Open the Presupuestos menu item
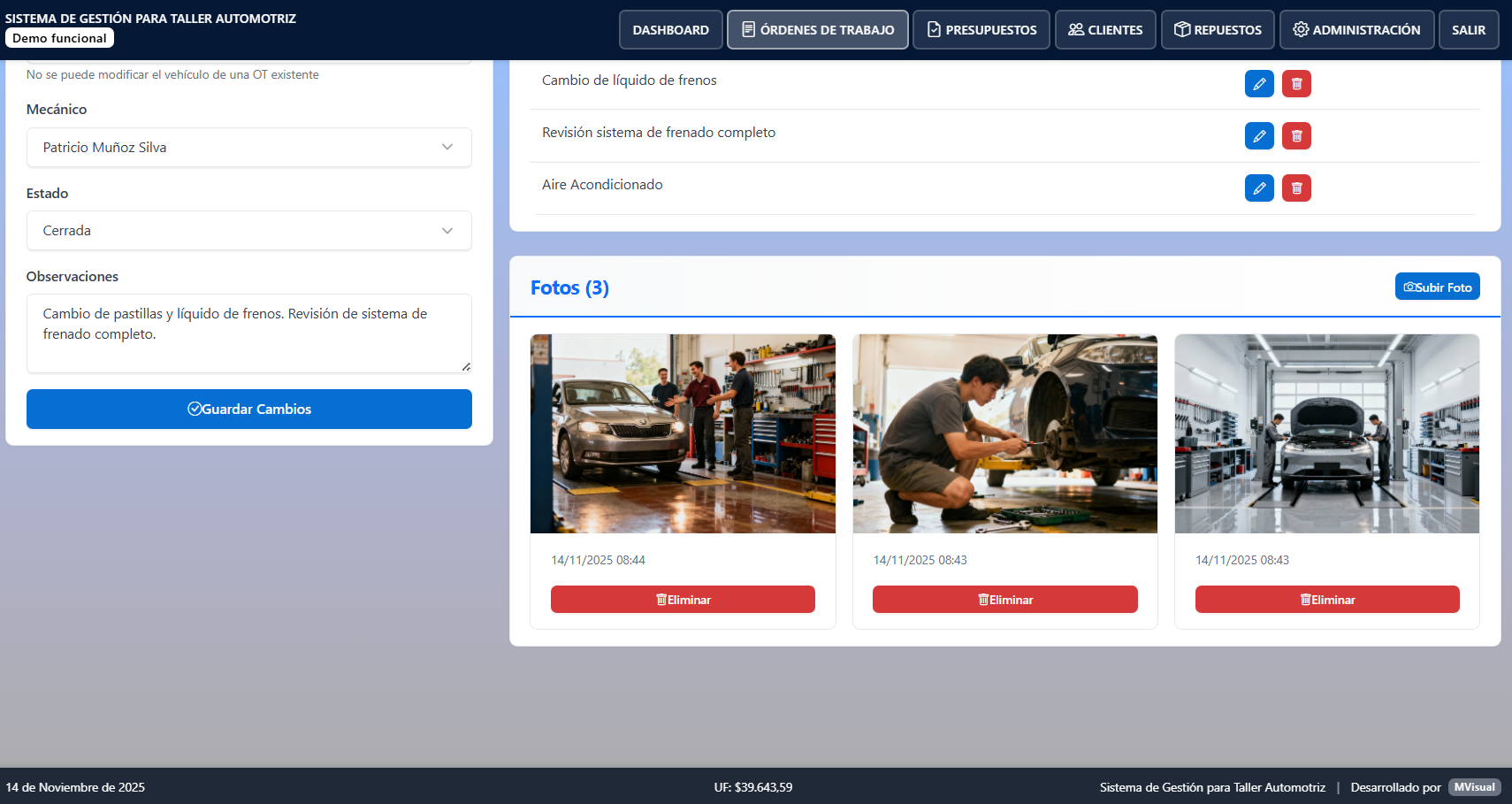The height and width of the screenshot is (804, 1512). point(981,30)
